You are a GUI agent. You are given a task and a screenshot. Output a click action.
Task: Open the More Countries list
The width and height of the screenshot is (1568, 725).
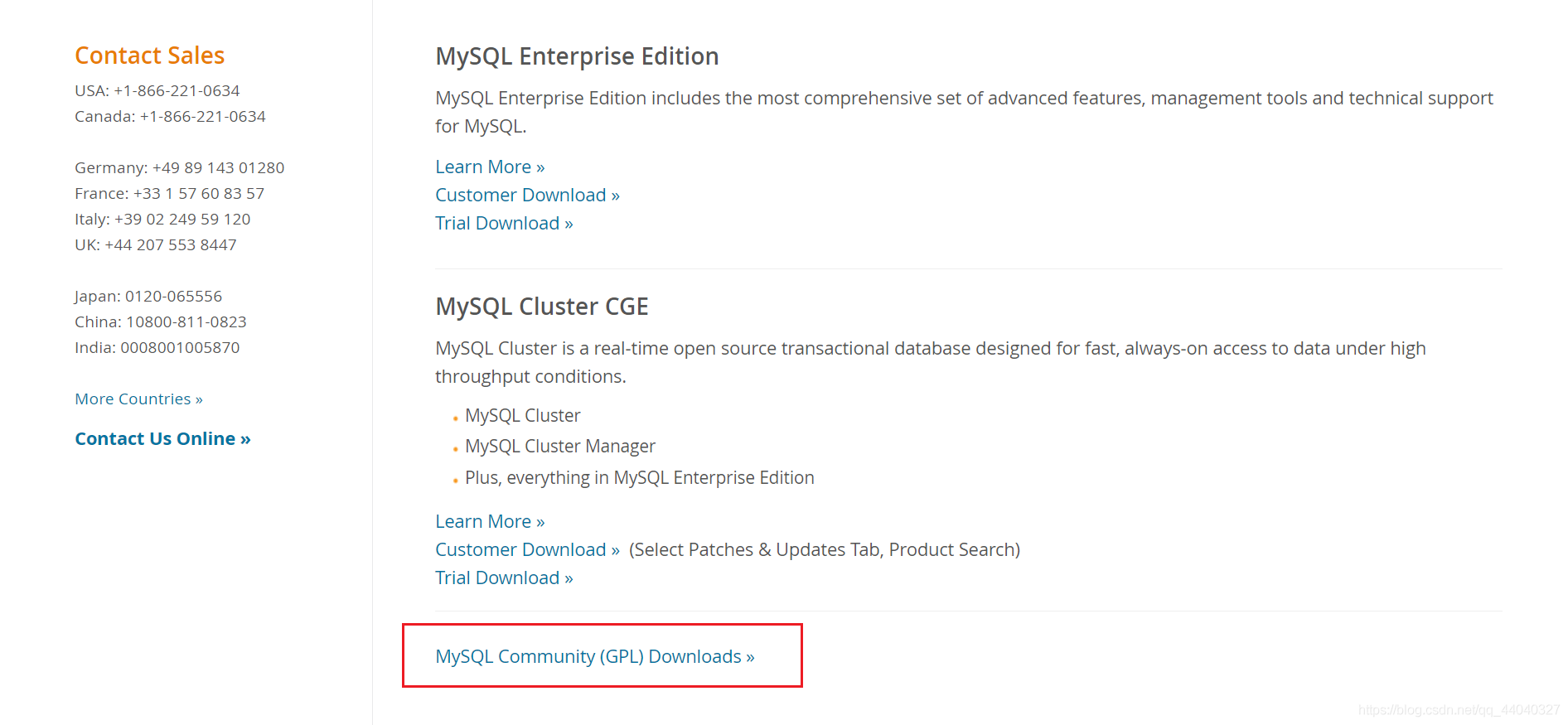click(x=138, y=399)
